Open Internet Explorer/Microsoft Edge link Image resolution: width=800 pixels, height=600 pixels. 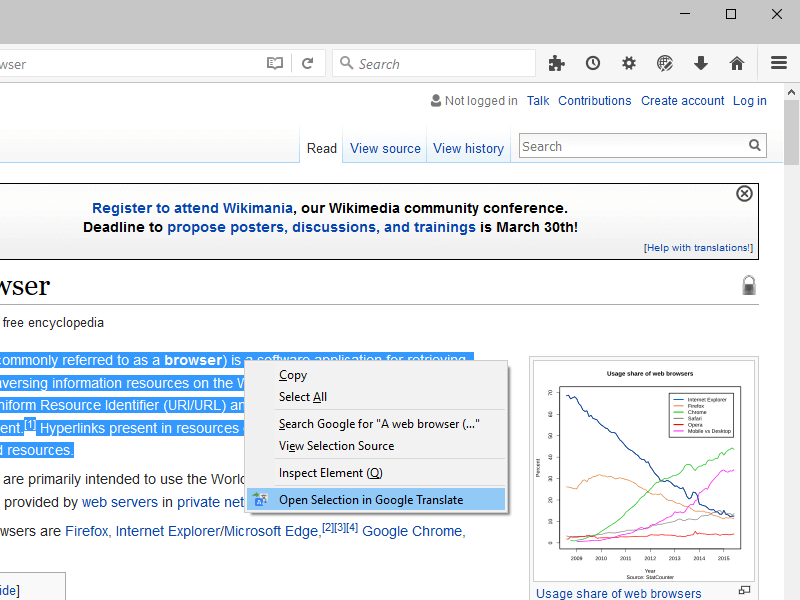[217, 531]
